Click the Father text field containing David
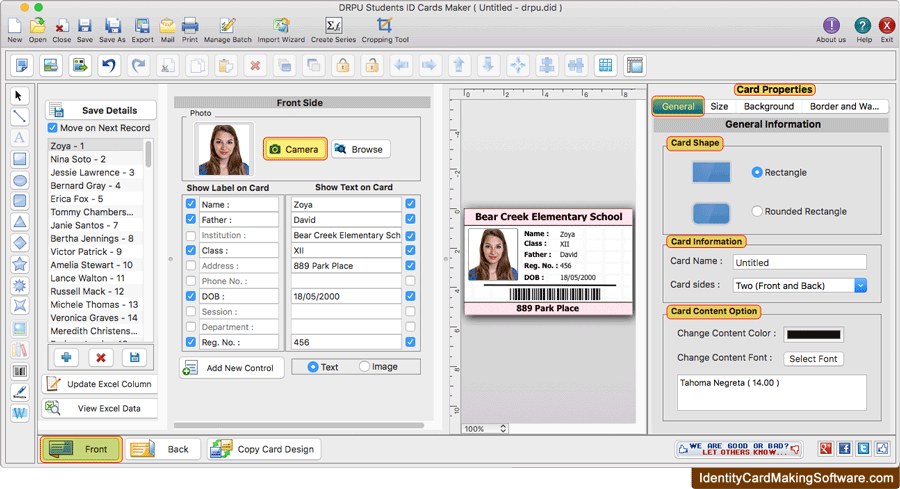 click(346, 220)
